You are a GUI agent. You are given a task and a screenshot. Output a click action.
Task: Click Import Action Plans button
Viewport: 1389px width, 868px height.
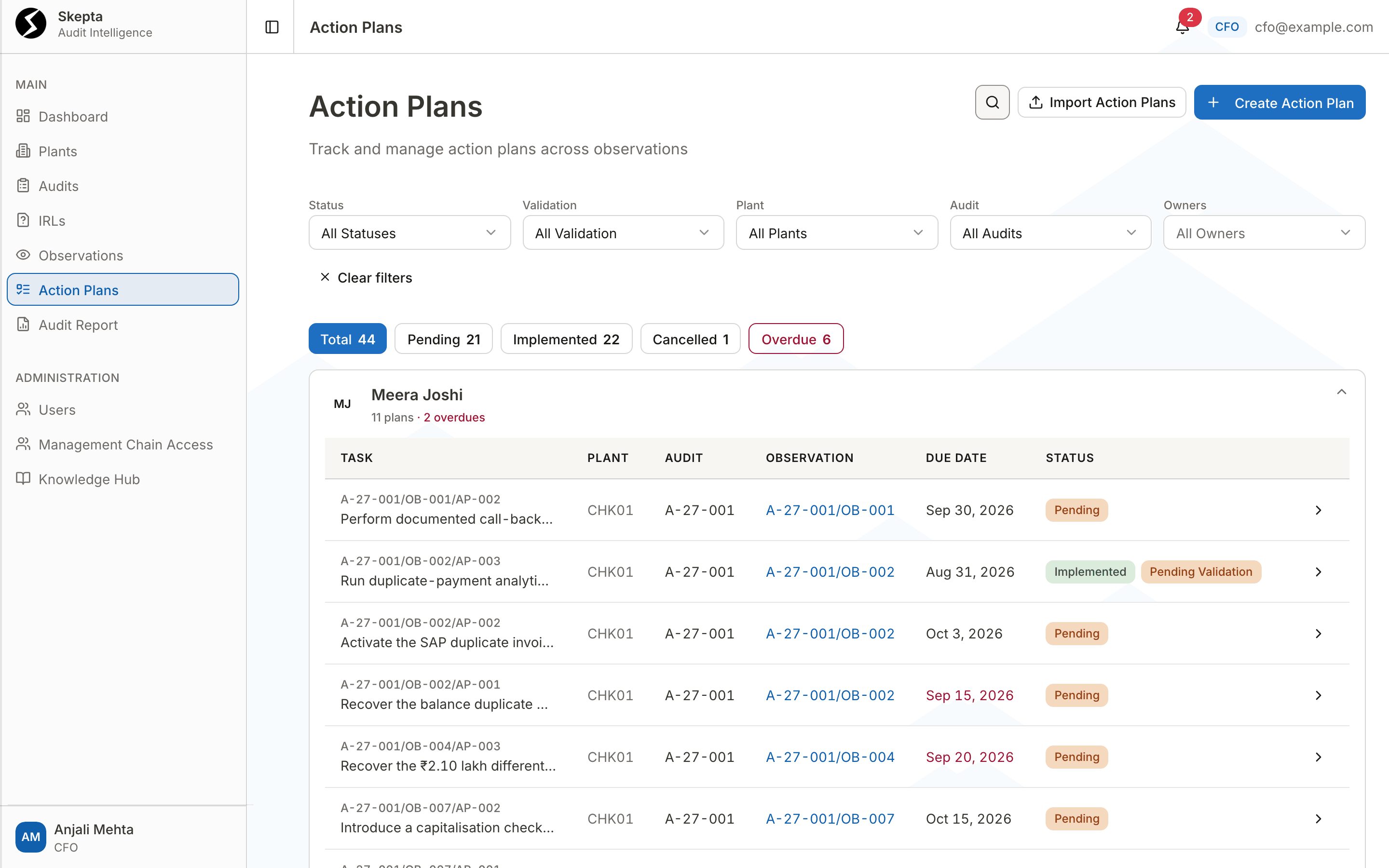tap(1102, 102)
